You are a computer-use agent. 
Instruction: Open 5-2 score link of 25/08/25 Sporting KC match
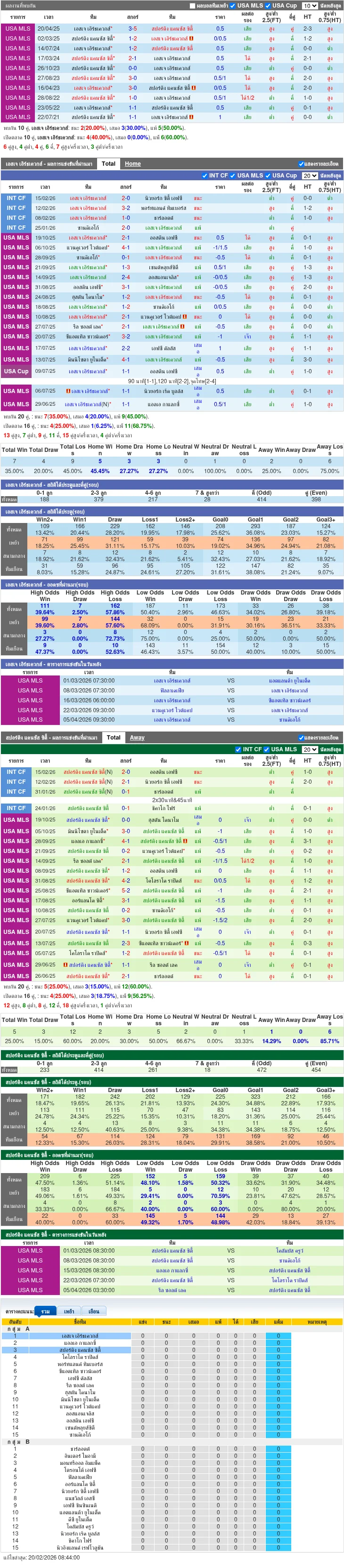pos(125,891)
